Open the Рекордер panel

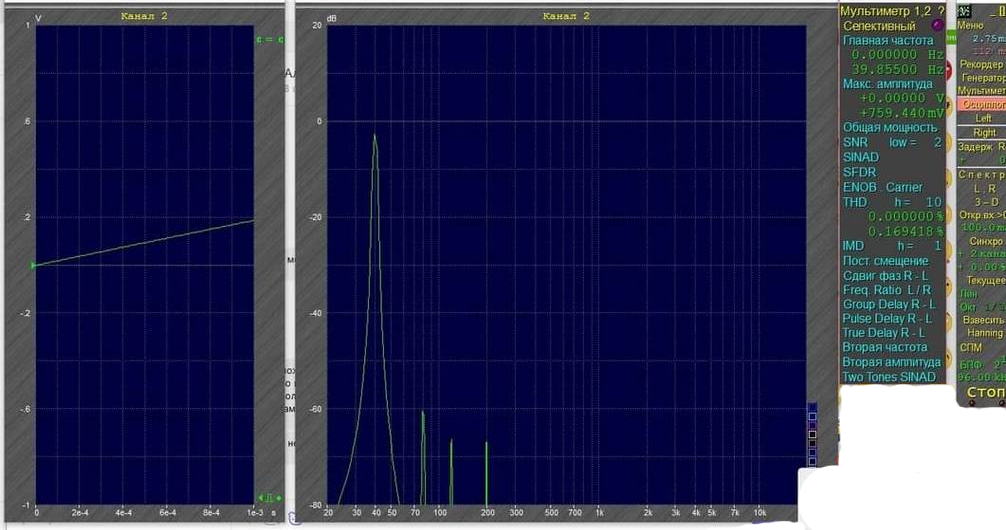pyautogui.click(x=982, y=64)
